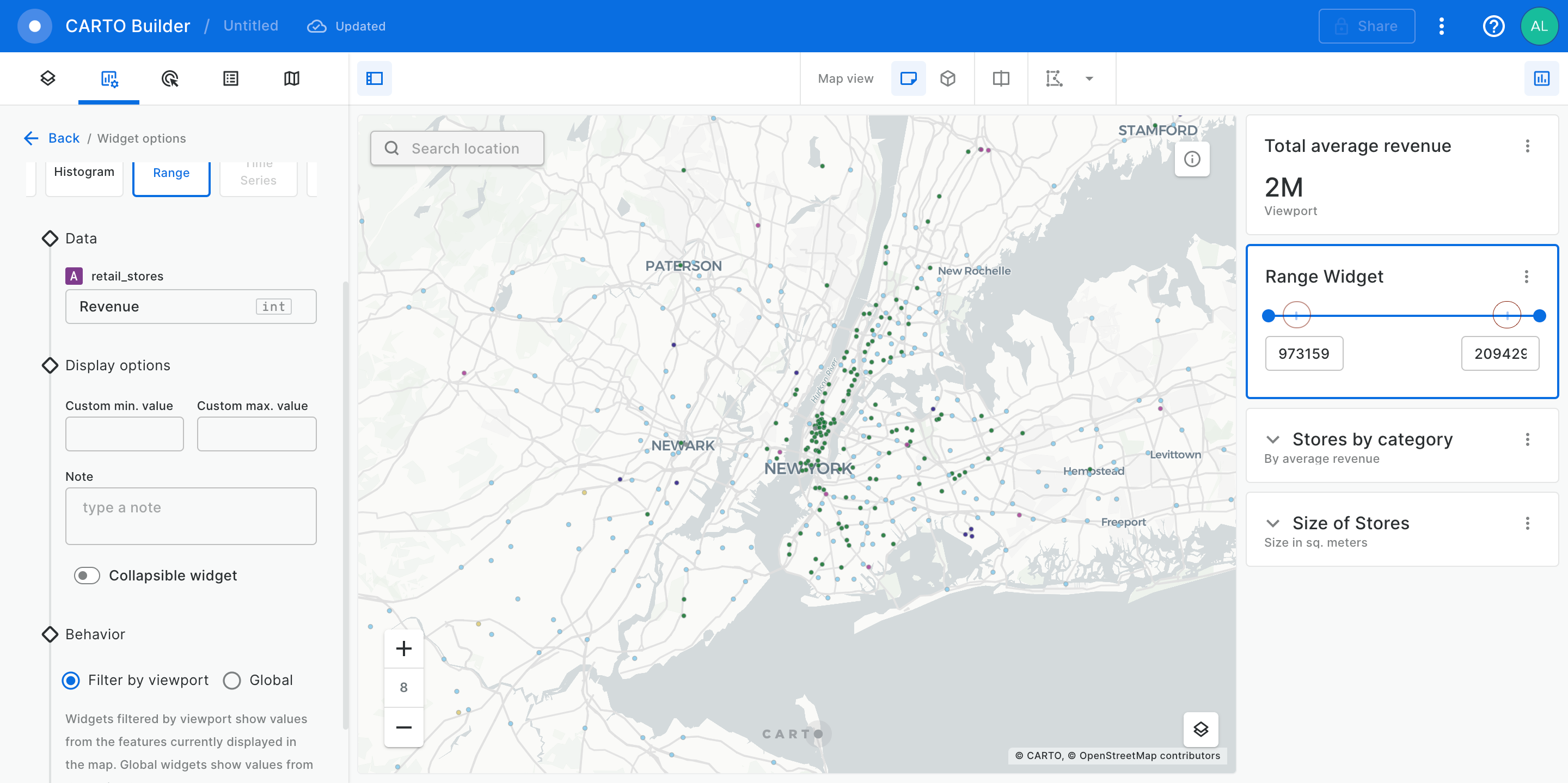This screenshot has height=783, width=1568.
Task: Click the Display options section heading
Action: click(118, 365)
